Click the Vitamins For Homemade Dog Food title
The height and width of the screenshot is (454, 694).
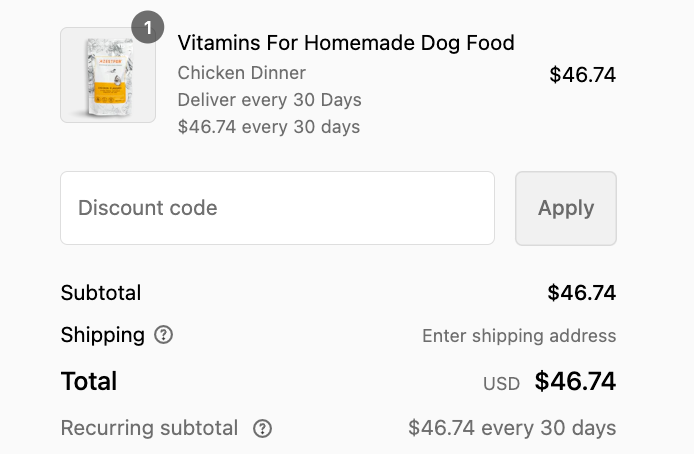(x=345, y=43)
